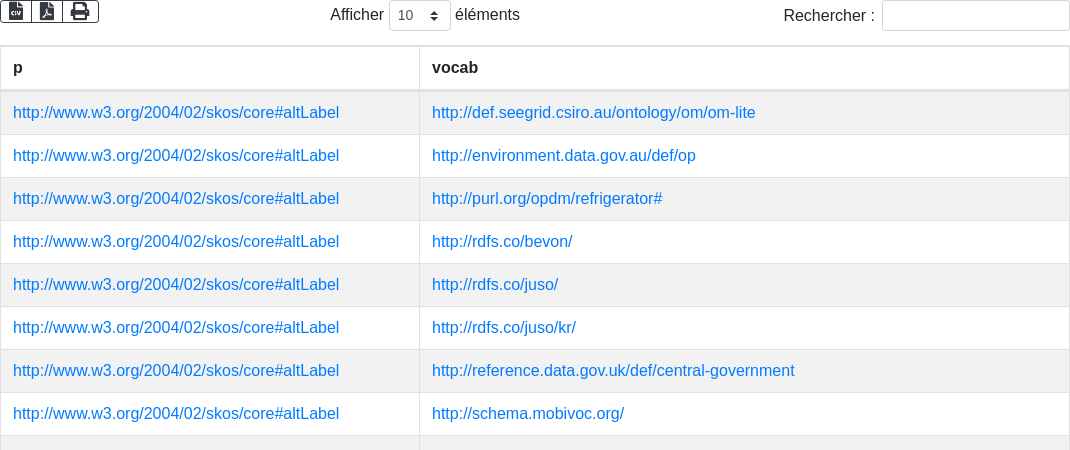Export the table as CSV

click(16, 11)
